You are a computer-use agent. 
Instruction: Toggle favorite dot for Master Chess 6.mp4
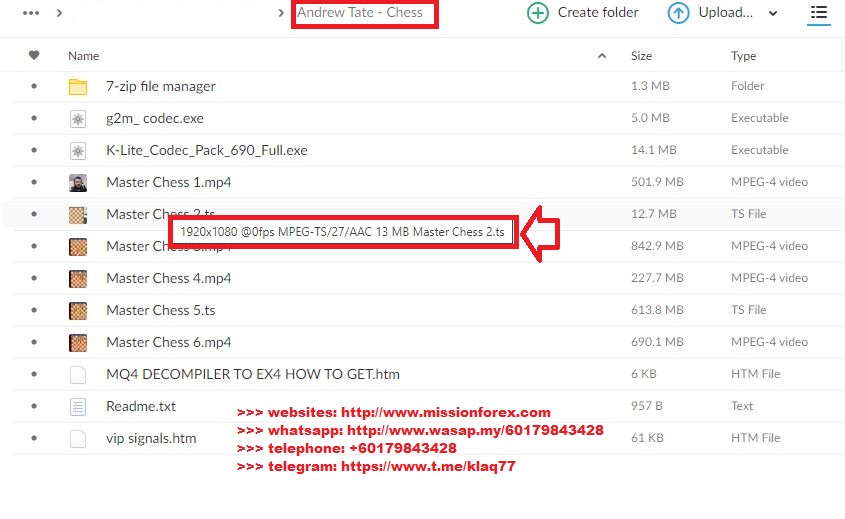point(34,342)
